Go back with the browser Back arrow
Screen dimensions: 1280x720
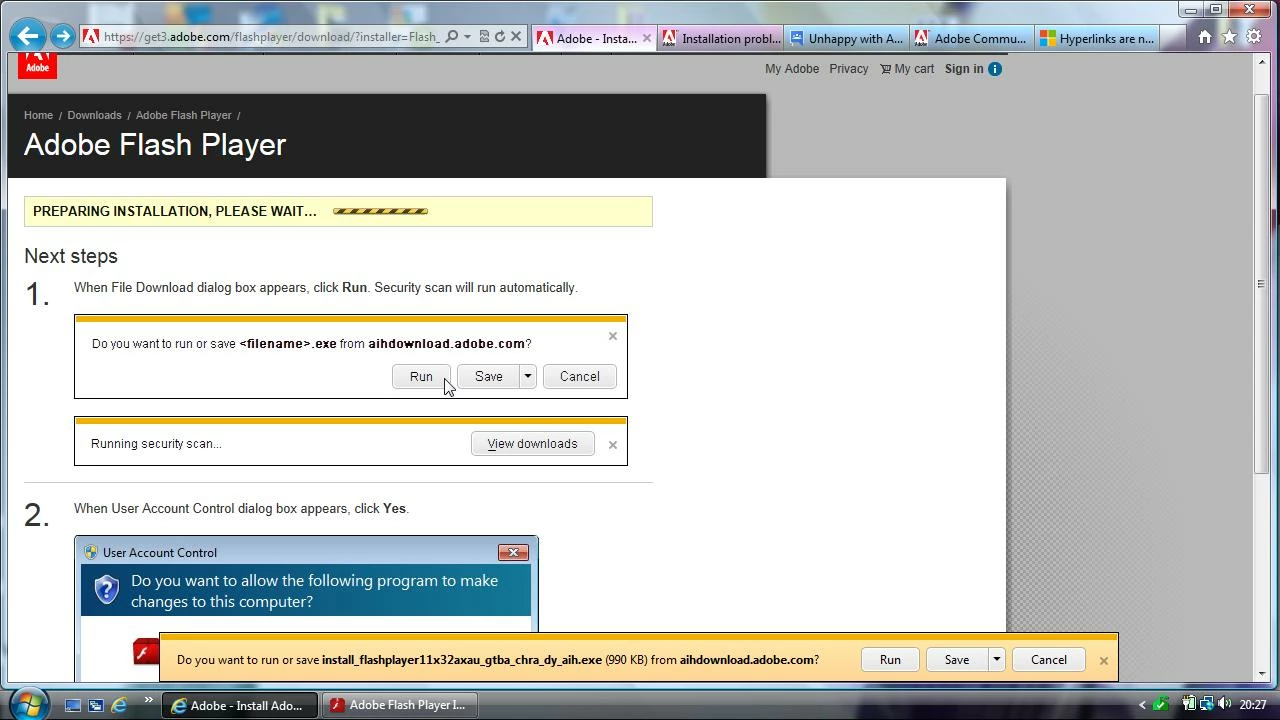point(28,36)
